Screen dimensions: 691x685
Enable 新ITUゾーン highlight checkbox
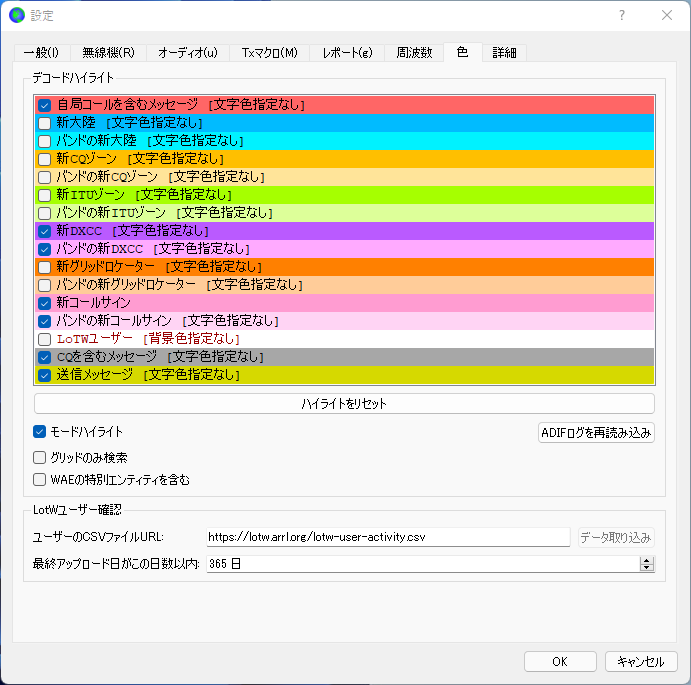tap(45, 195)
